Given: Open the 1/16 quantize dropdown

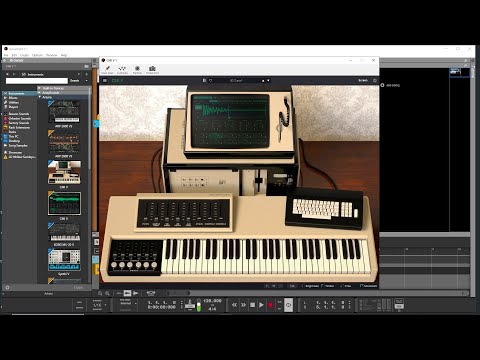Looking at the screenshot, I should pos(100,305).
